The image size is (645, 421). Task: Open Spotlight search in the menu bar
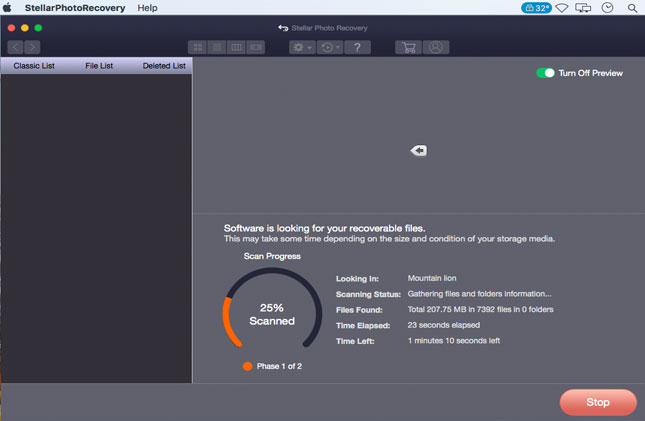tap(632, 8)
